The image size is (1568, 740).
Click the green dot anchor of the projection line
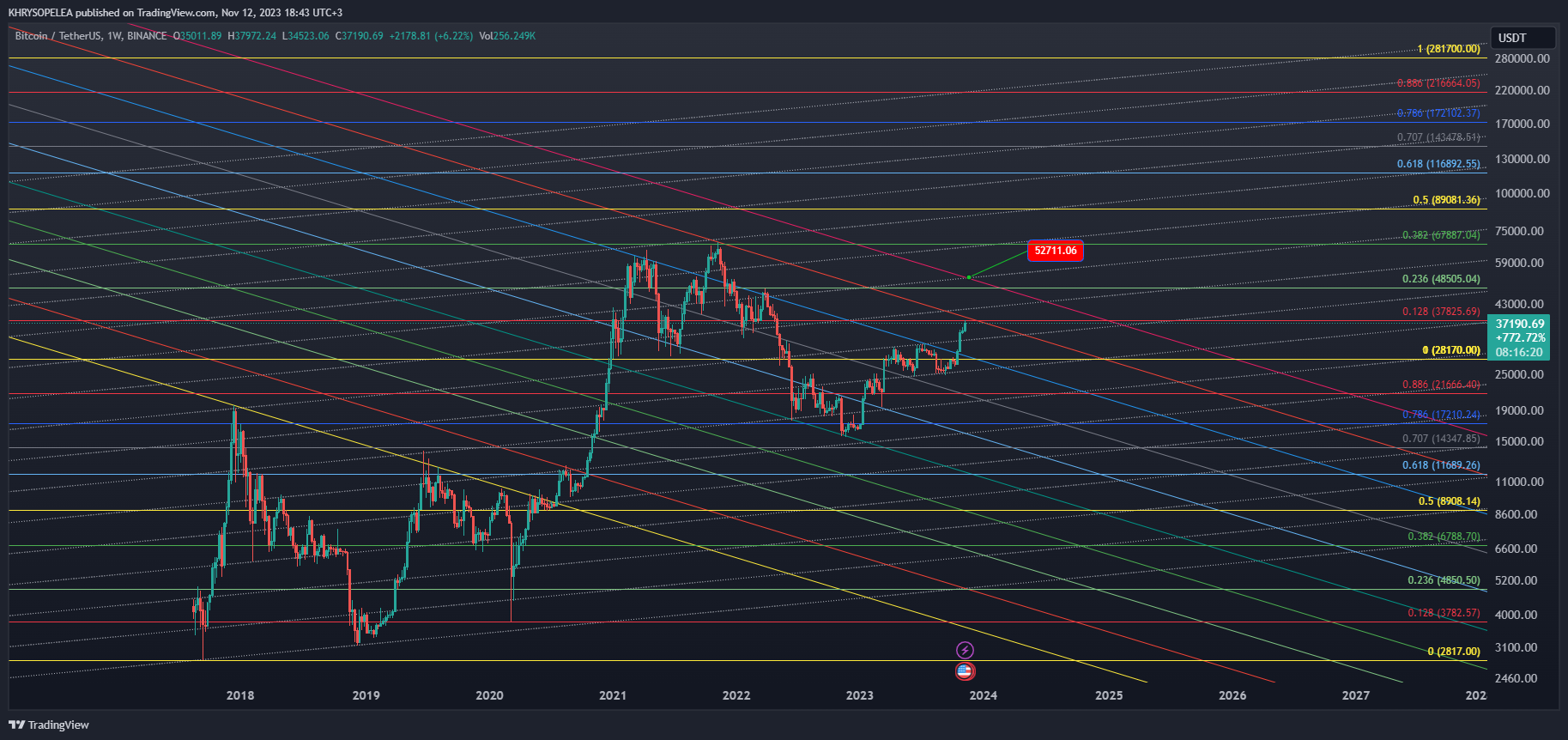(969, 277)
